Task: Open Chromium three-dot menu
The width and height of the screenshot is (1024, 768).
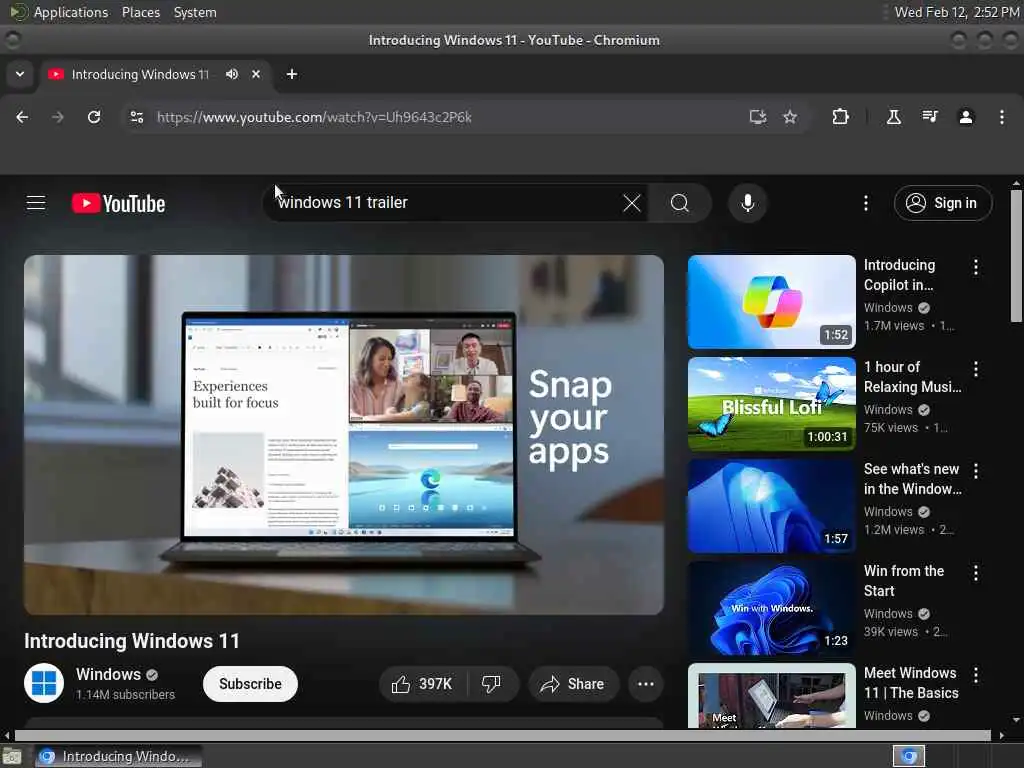Action: [x=1002, y=117]
